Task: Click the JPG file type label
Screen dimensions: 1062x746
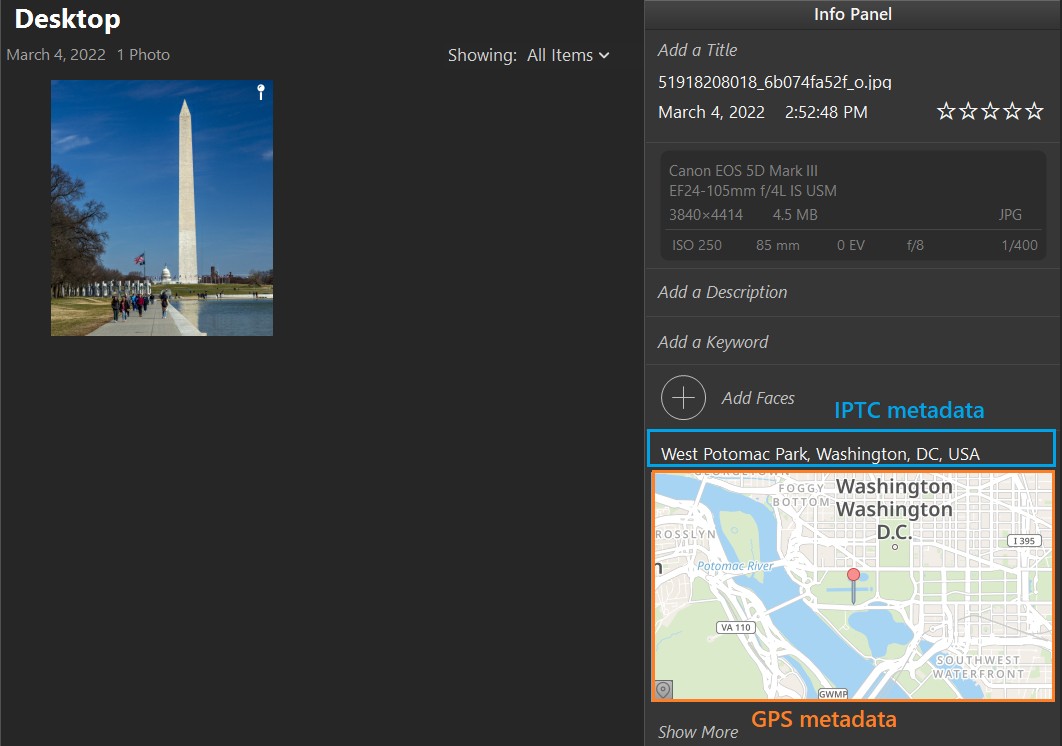Action: coord(1010,215)
